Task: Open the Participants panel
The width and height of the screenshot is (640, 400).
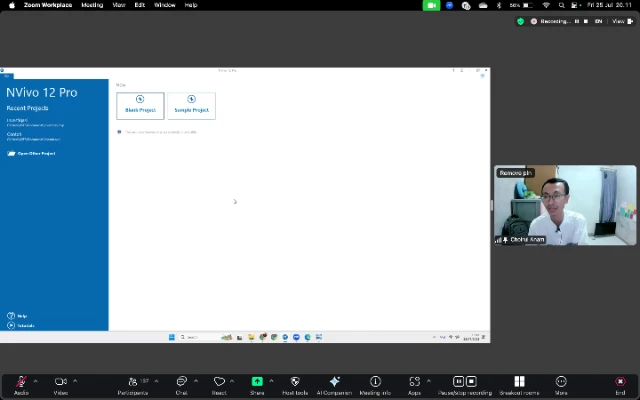Action: pos(133,385)
